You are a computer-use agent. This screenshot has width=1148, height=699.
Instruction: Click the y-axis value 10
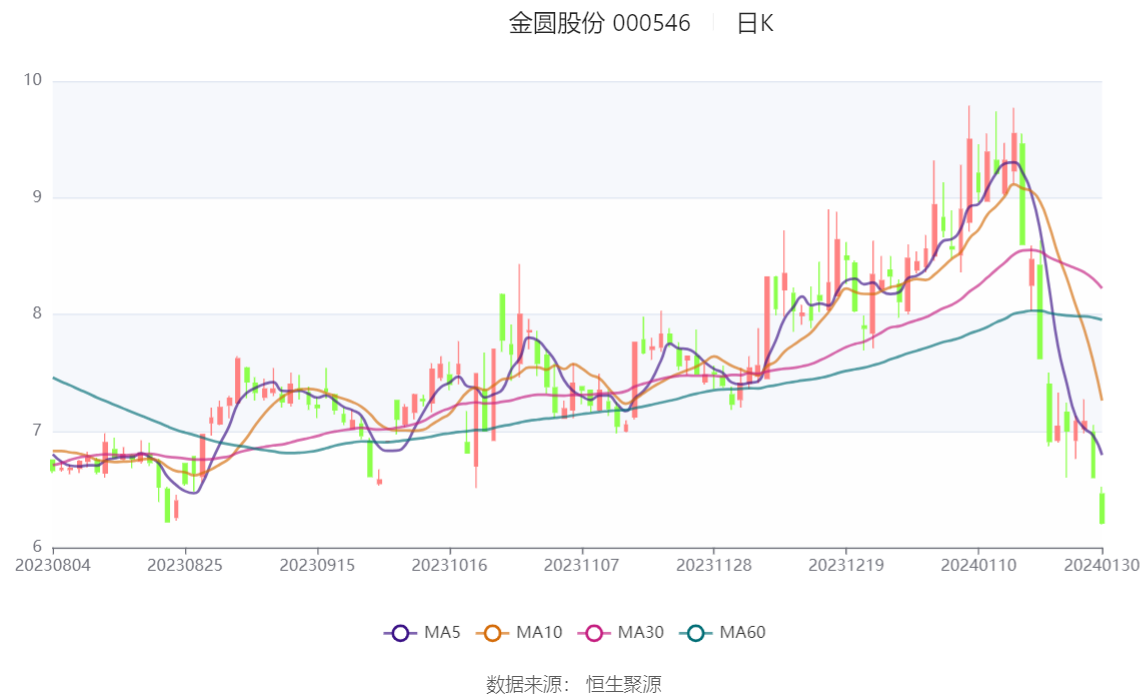[x=33, y=81]
